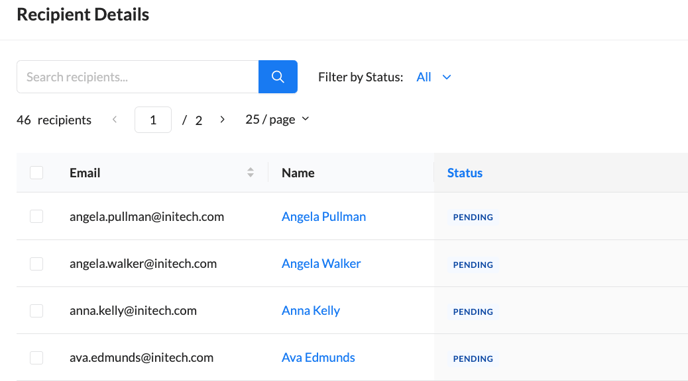The height and width of the screenshot is (381, 688).
Task: Open the 25 / page size dropdown
Action: pyautogui.click(x=277, y=119)
